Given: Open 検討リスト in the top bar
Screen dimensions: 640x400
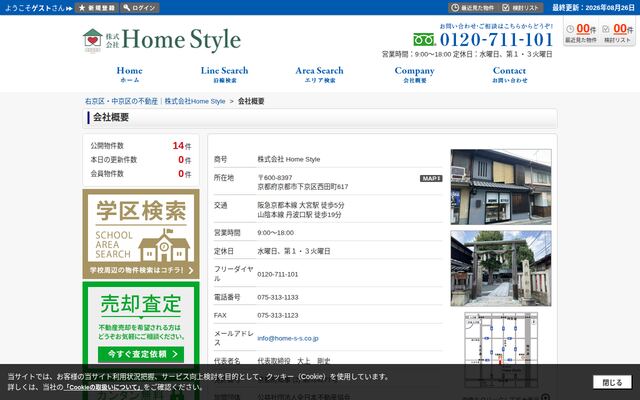Looking at the screenshot, I should (x=521, y=8).
